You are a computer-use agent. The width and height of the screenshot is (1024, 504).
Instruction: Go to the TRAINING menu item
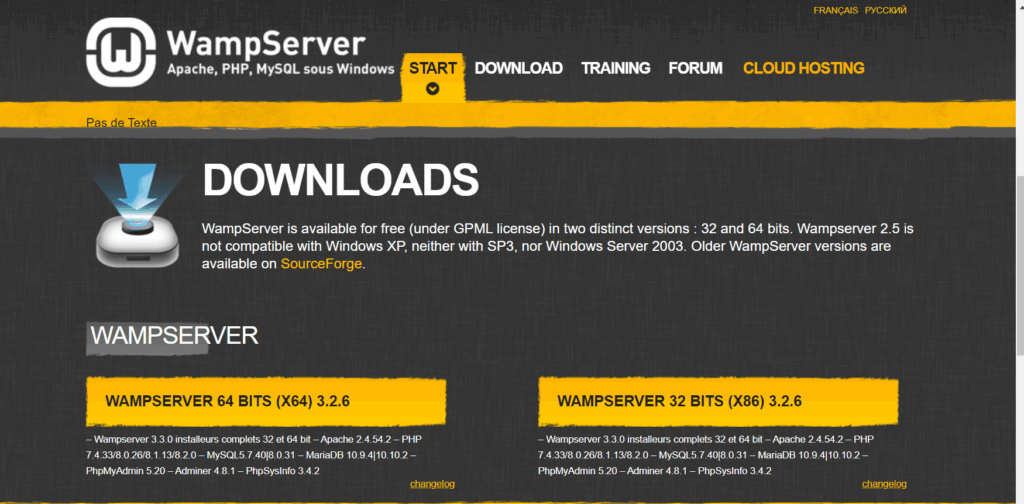pos(616,68)
